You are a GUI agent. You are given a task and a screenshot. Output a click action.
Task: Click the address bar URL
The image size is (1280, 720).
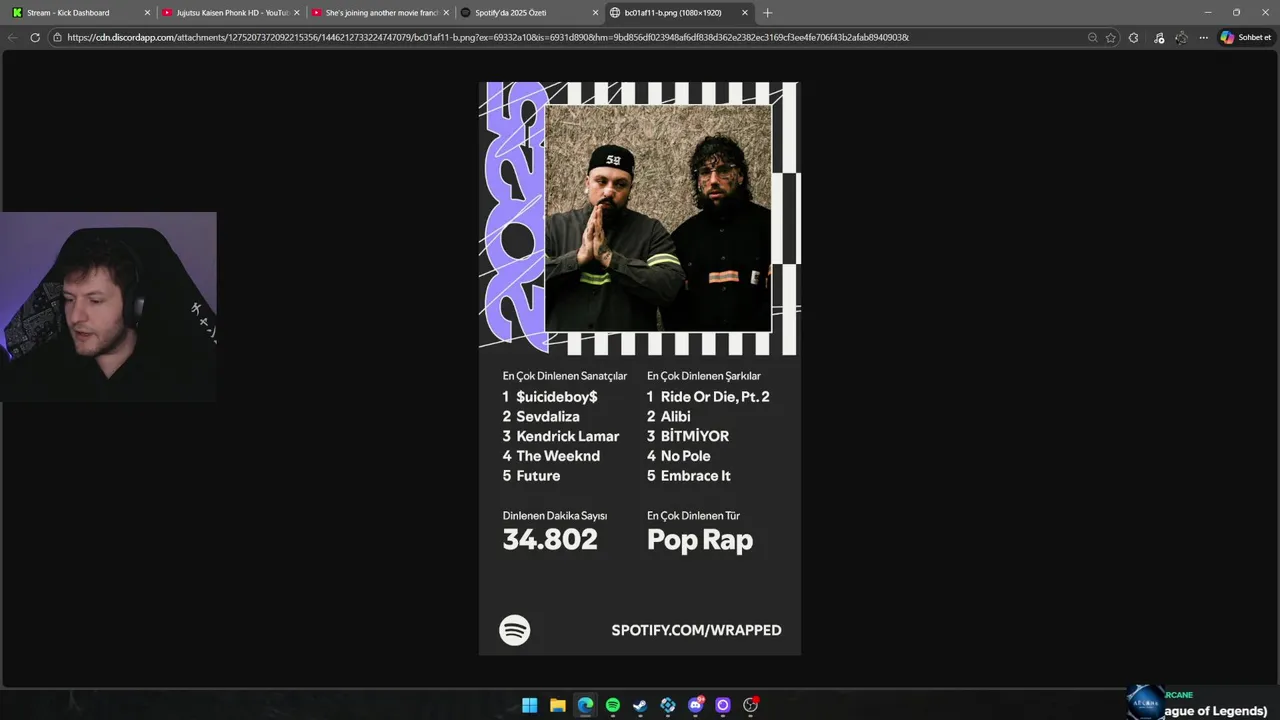[x=488, y=37]
